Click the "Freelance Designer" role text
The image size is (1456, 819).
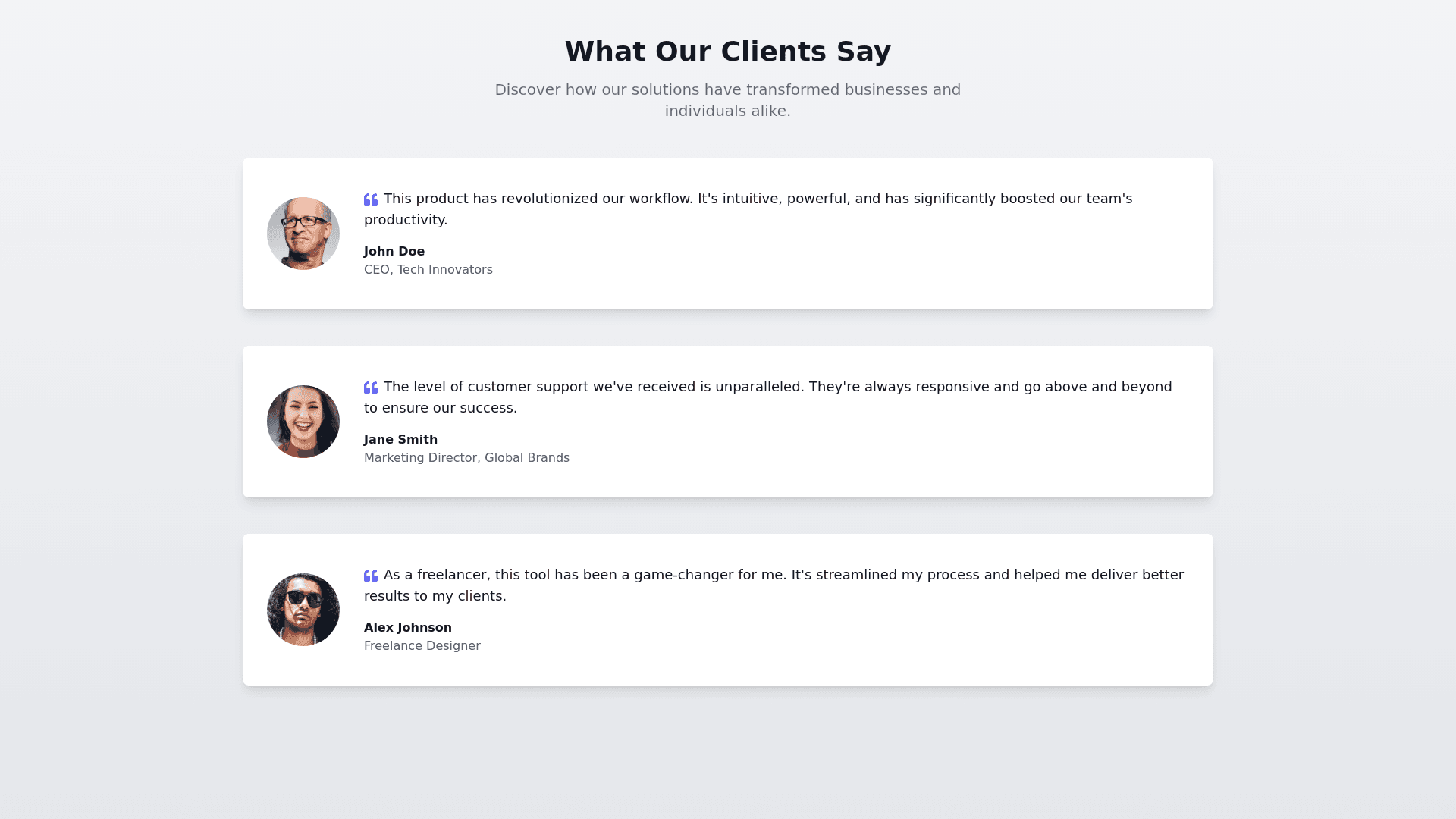click(x=422, y=646)
